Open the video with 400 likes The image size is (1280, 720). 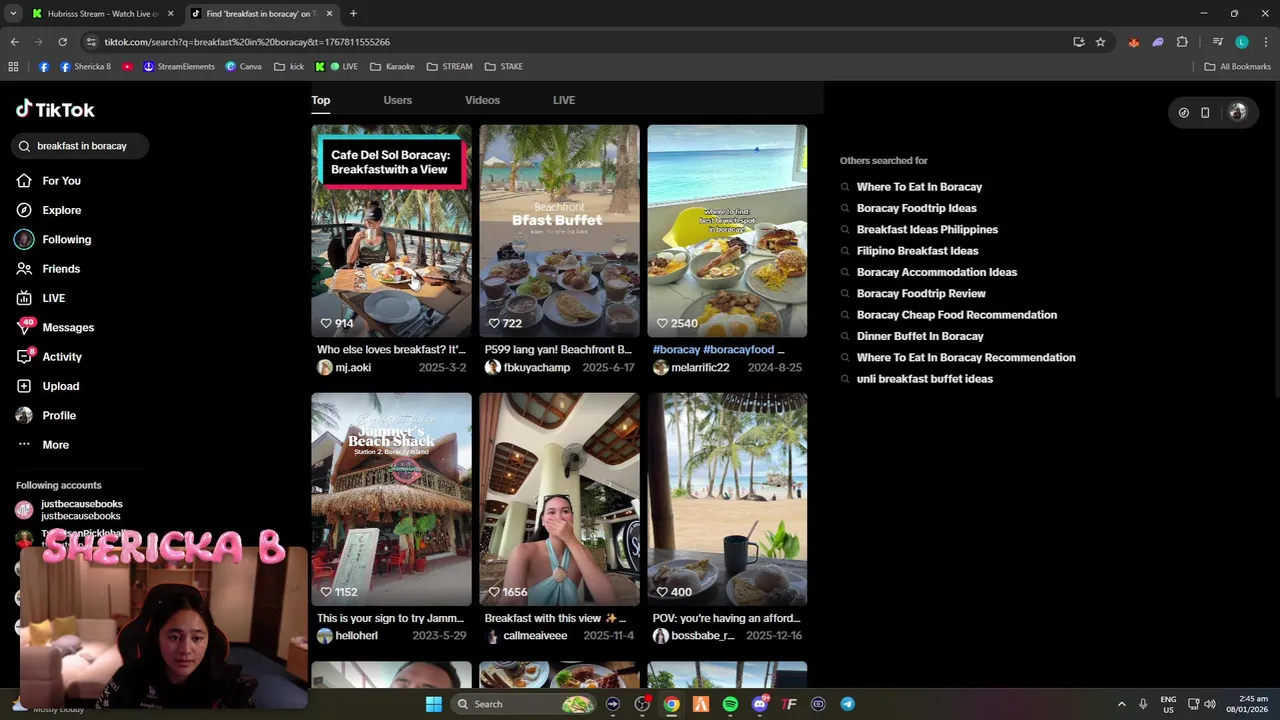pyautogui.click(x=727, y=499)
